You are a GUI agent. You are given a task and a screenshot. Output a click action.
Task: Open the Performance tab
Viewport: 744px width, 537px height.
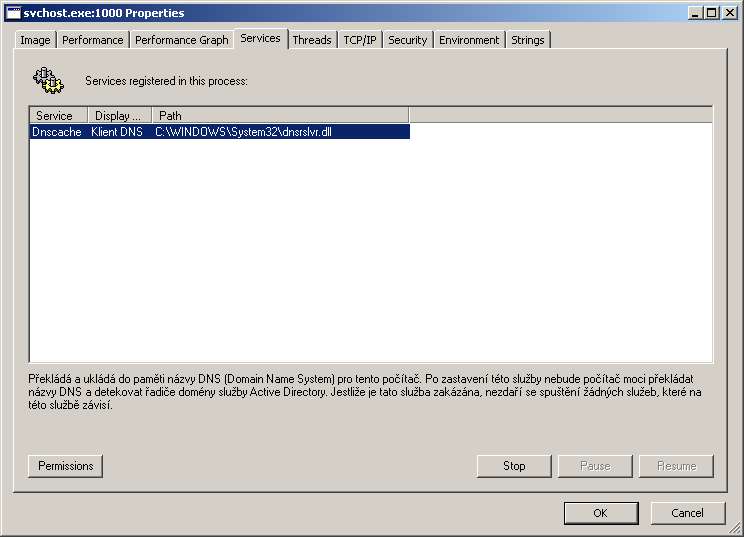point(93,40)
